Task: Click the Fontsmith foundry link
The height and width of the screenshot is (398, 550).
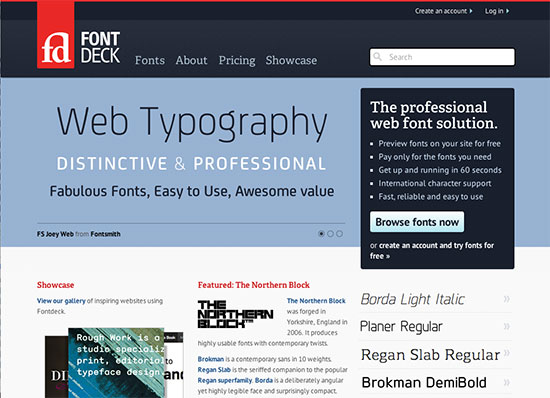Action: [x=105, y=234]
